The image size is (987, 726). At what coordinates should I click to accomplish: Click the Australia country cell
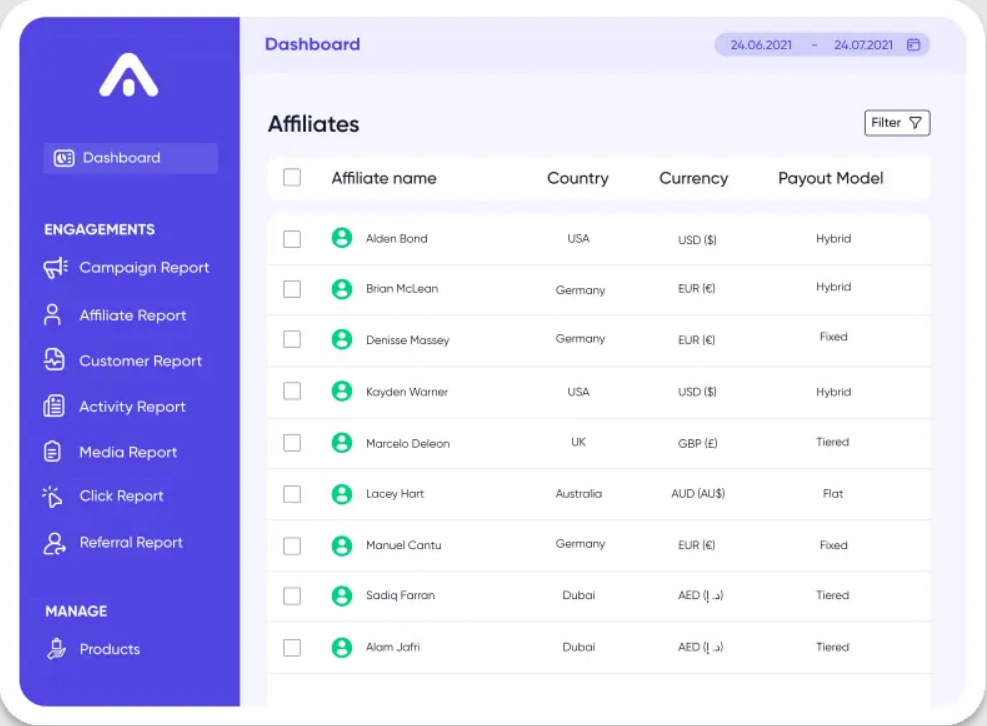coord(578,494)
